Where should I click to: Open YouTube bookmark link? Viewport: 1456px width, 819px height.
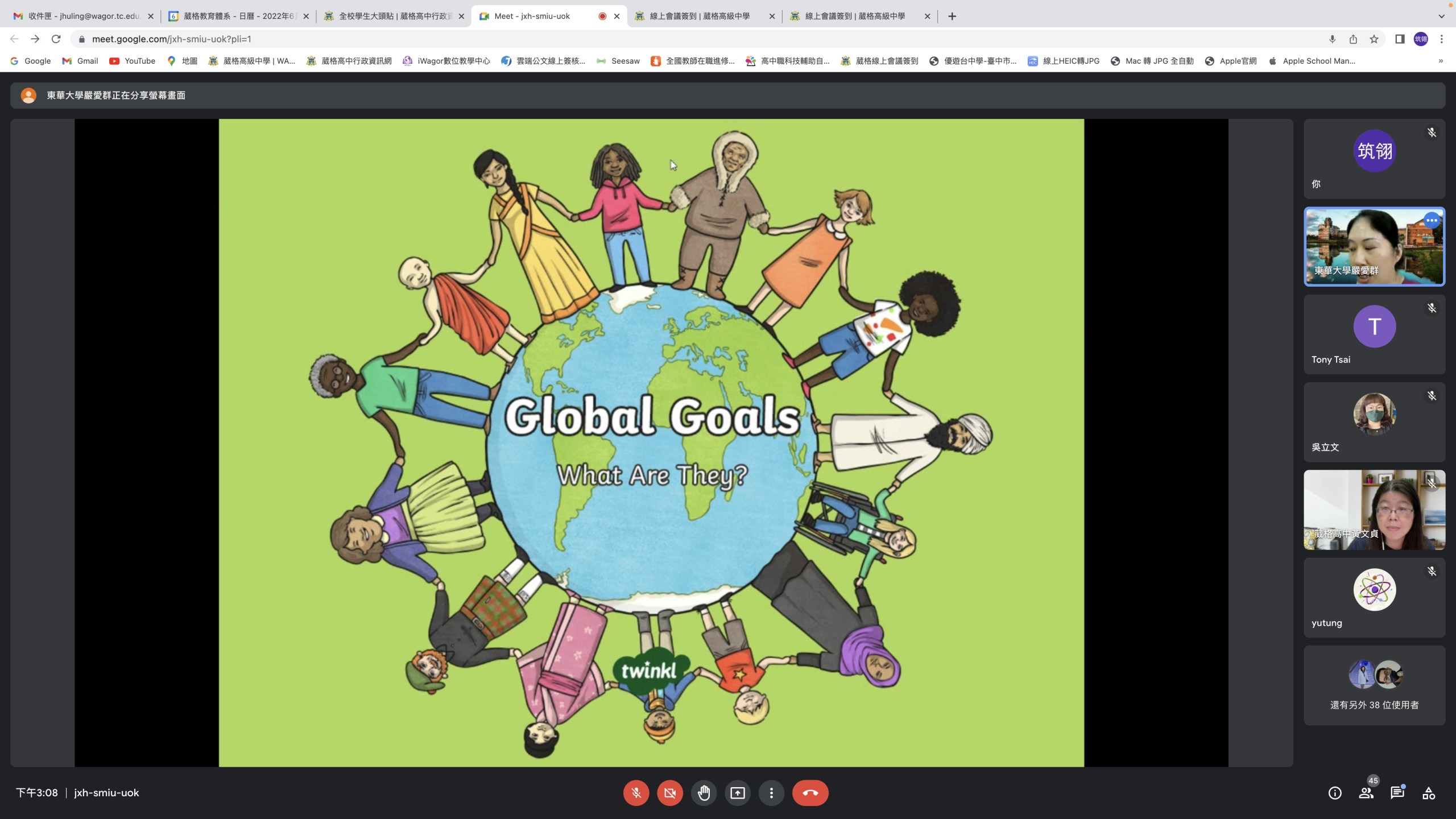133,61
